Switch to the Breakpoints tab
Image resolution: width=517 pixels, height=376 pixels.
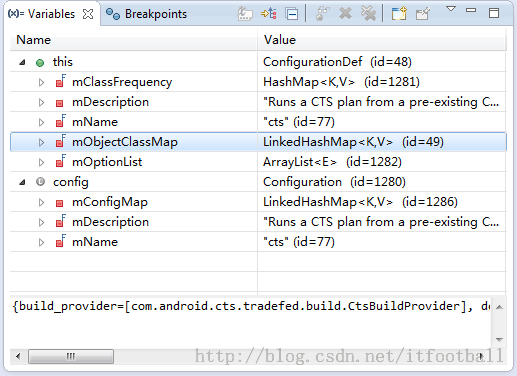(146, 14)
